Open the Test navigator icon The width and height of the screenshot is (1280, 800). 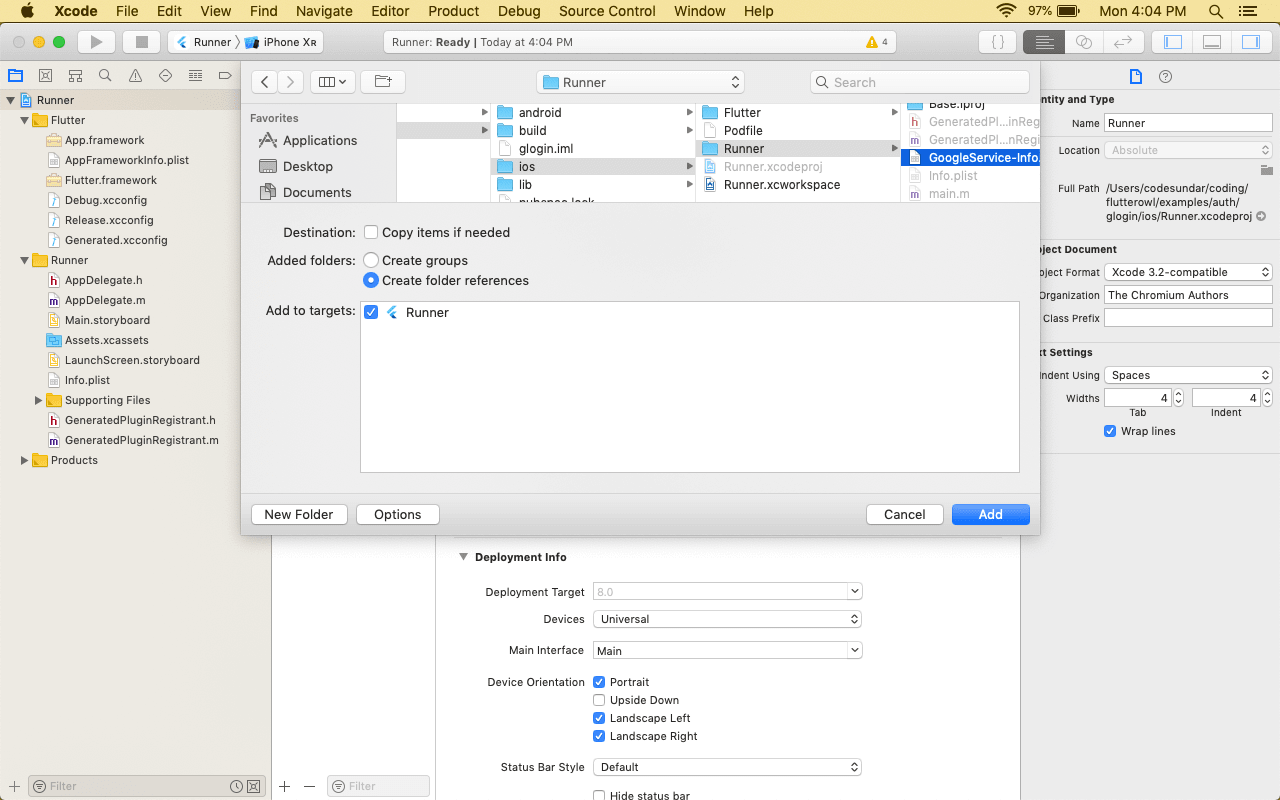point(165,76)
